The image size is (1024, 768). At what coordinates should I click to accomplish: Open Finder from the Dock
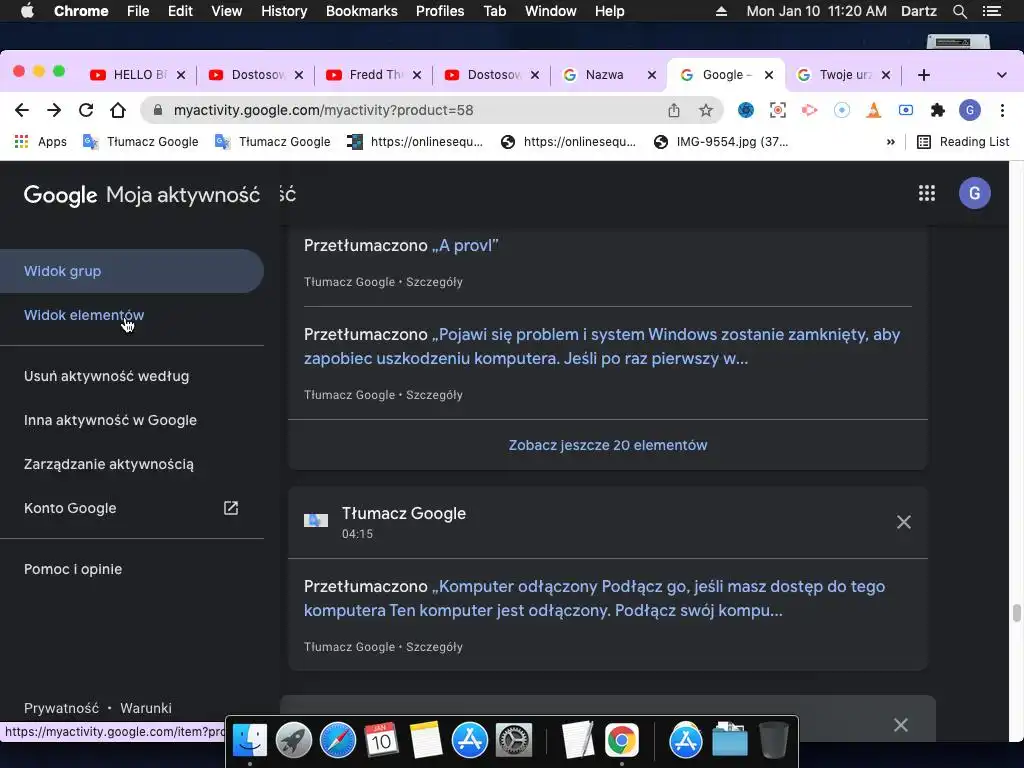pyautogui.click(x=250, y=741)
